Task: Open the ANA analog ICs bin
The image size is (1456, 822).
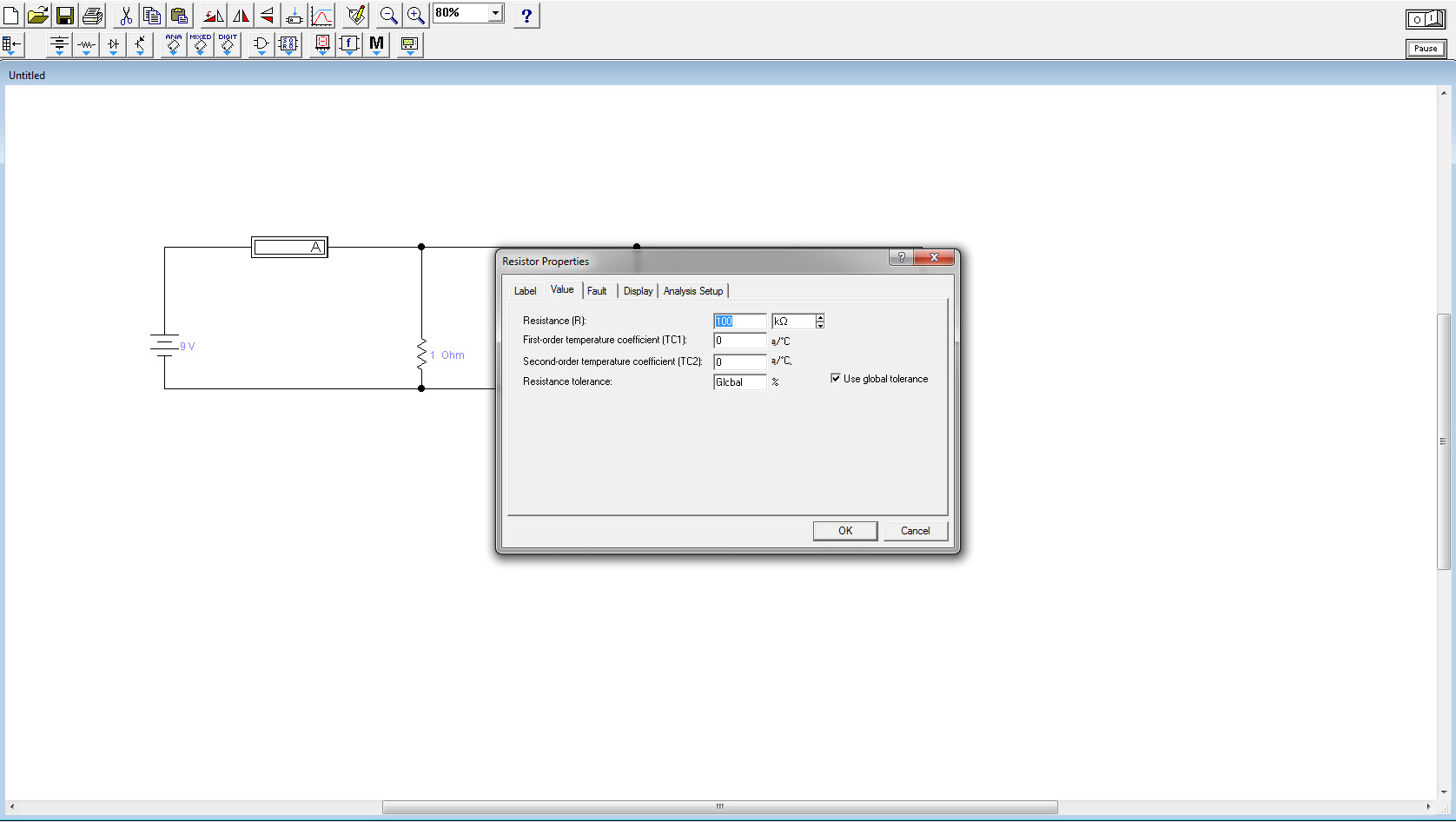Action: (x=174, y=44)
